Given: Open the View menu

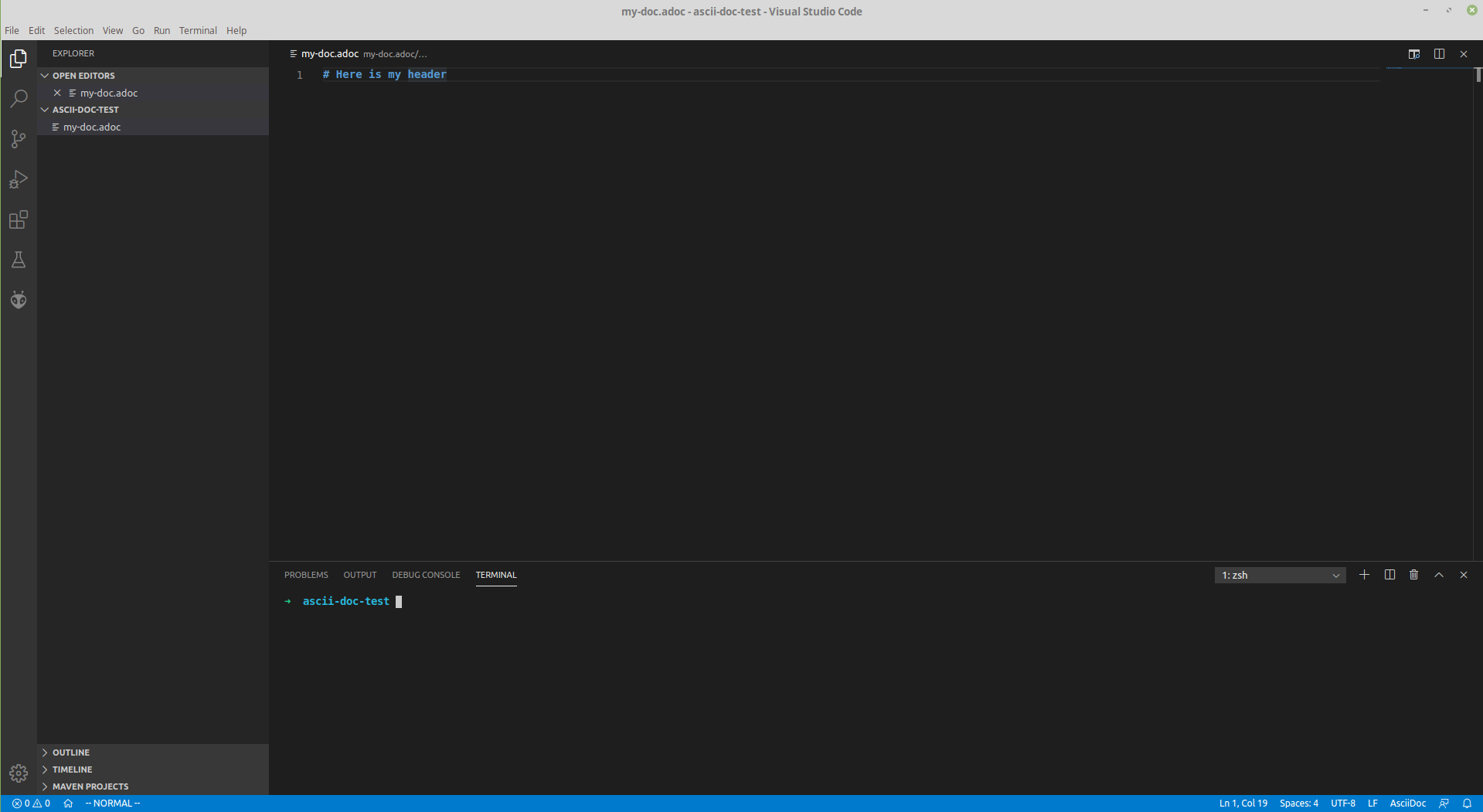Looking at the screenshot, I should 113,31.
